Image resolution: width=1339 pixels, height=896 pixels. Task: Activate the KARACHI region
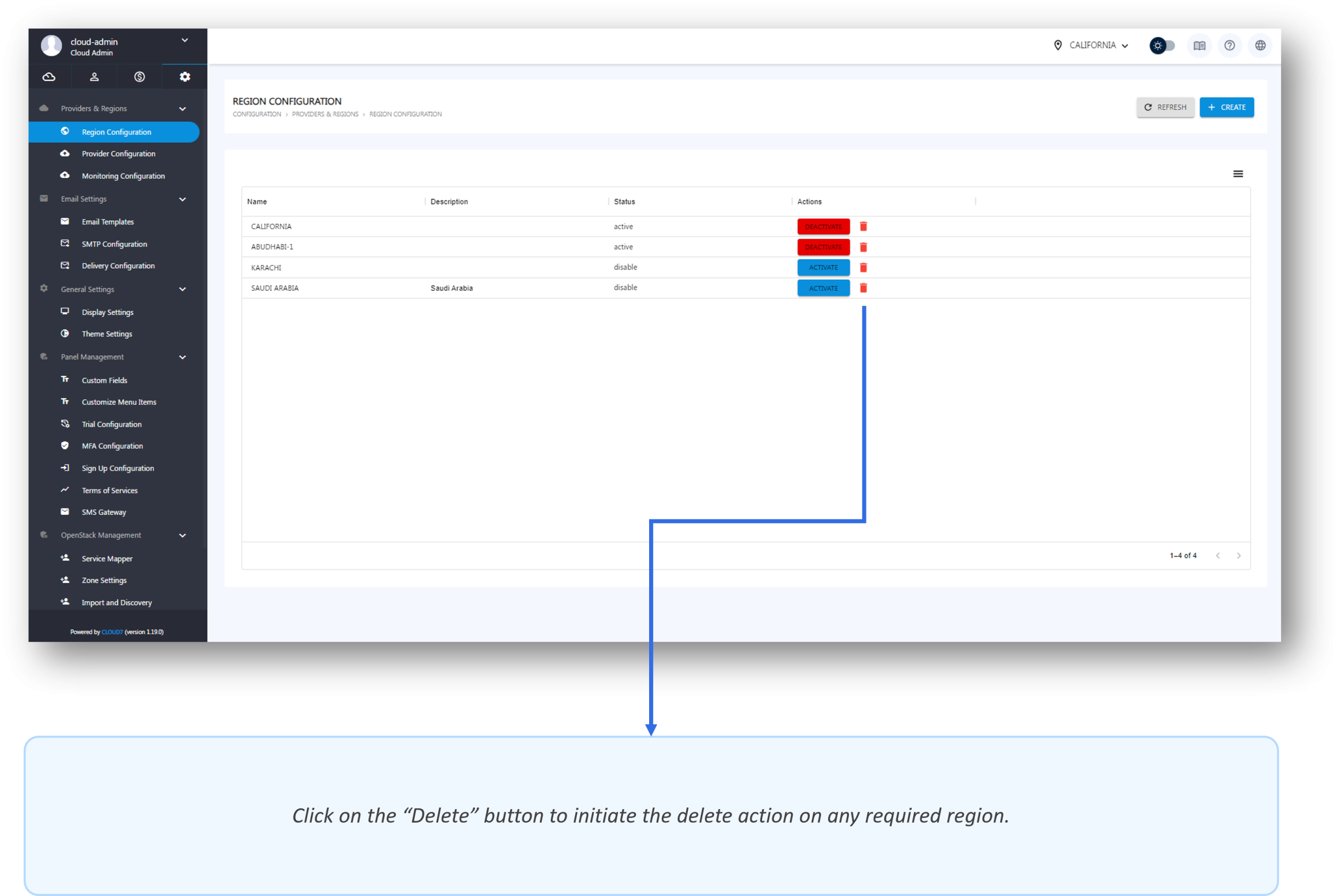pos(823,267)
